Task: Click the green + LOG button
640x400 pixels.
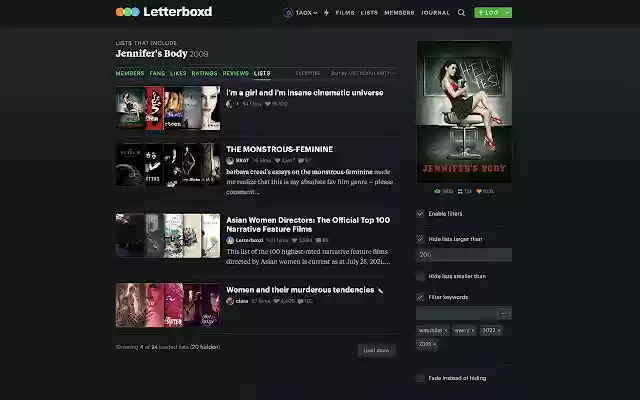Action: [489, 13]
